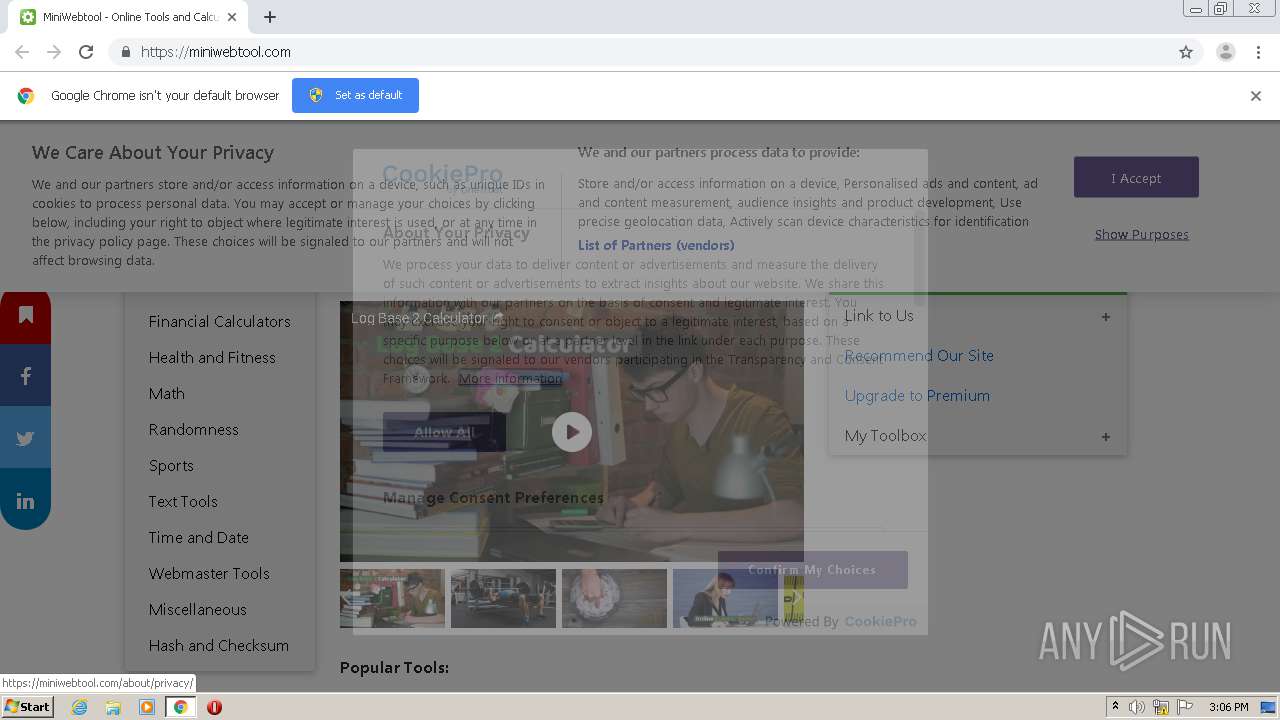Click Allow All in the CookiePro dialog

pos(443,432)
